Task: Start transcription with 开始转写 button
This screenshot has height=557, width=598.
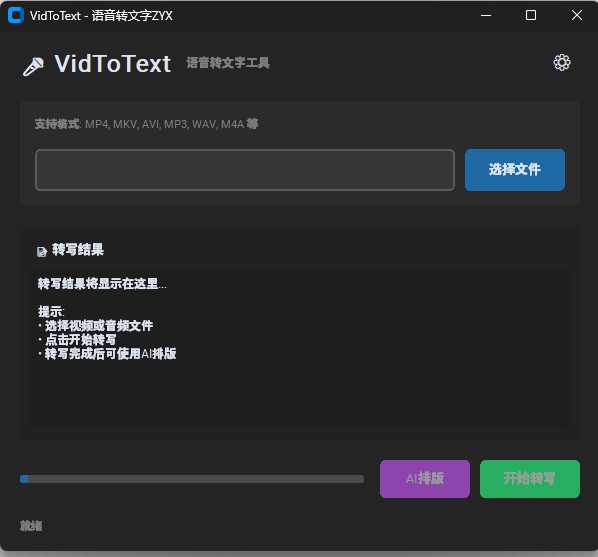Action: tap(529, 478)
